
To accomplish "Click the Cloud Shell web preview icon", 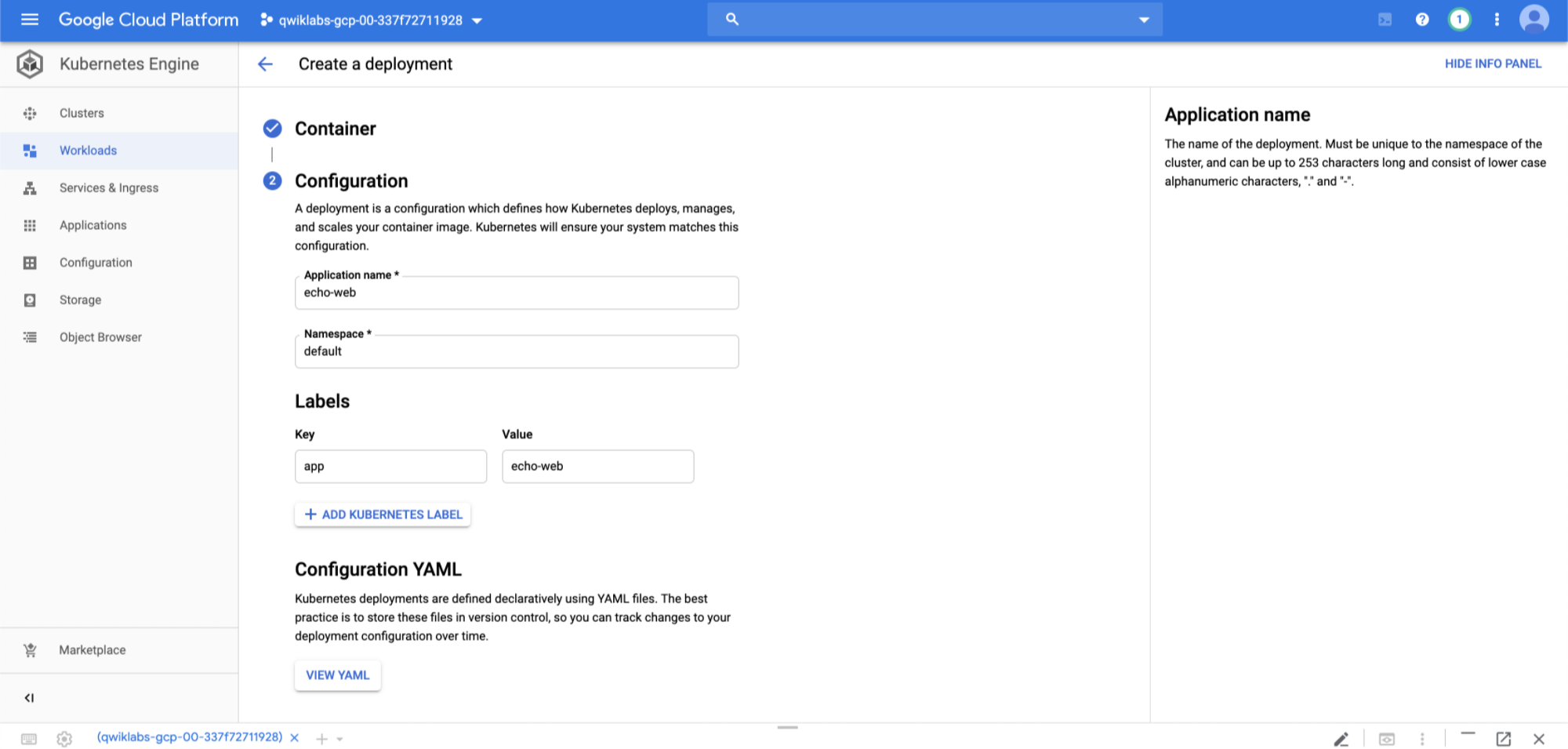I will [1387, 739].
